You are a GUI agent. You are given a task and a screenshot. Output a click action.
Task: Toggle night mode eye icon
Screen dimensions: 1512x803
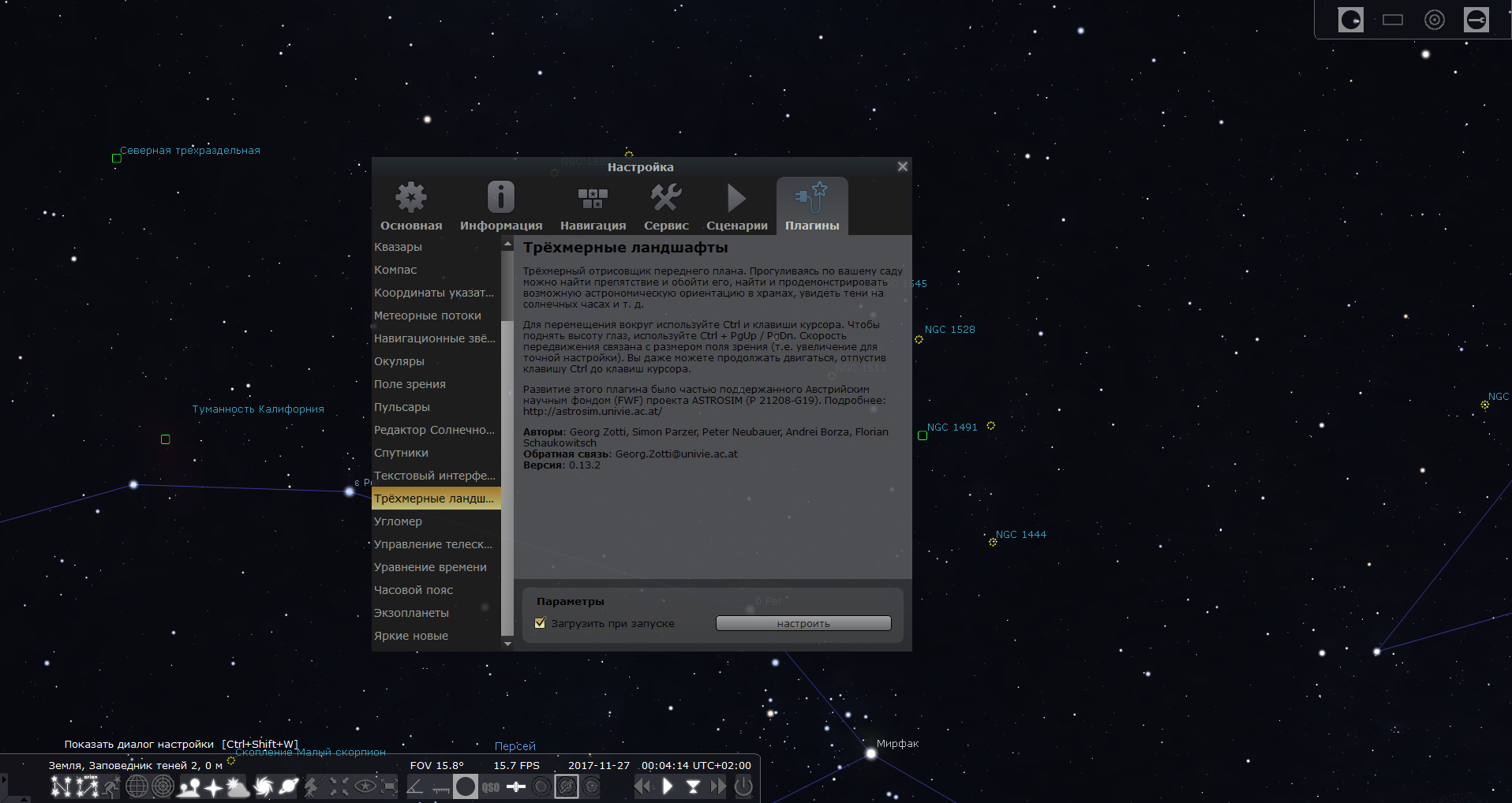coord(365,786)
